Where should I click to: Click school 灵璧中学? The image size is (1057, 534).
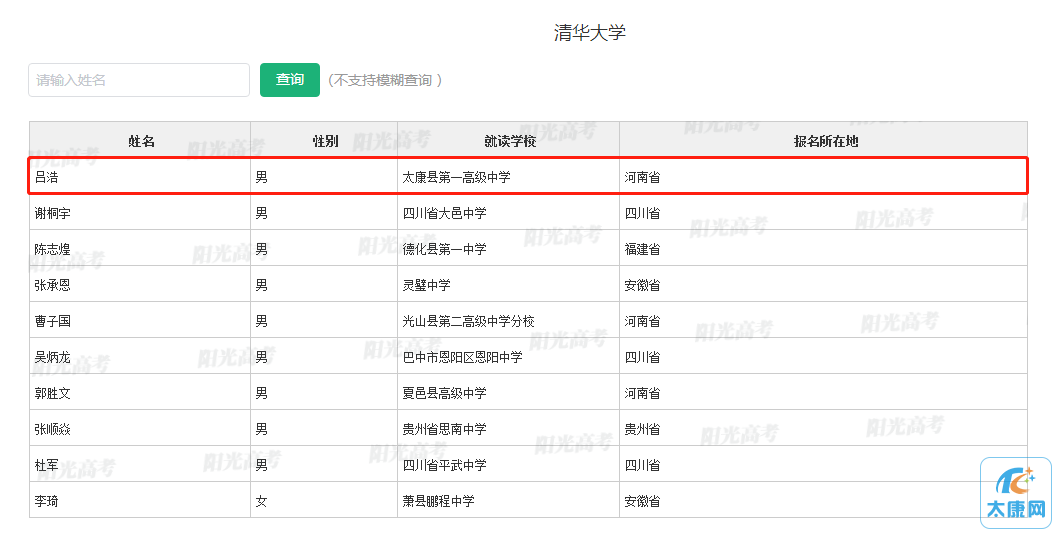coord(426,285)
